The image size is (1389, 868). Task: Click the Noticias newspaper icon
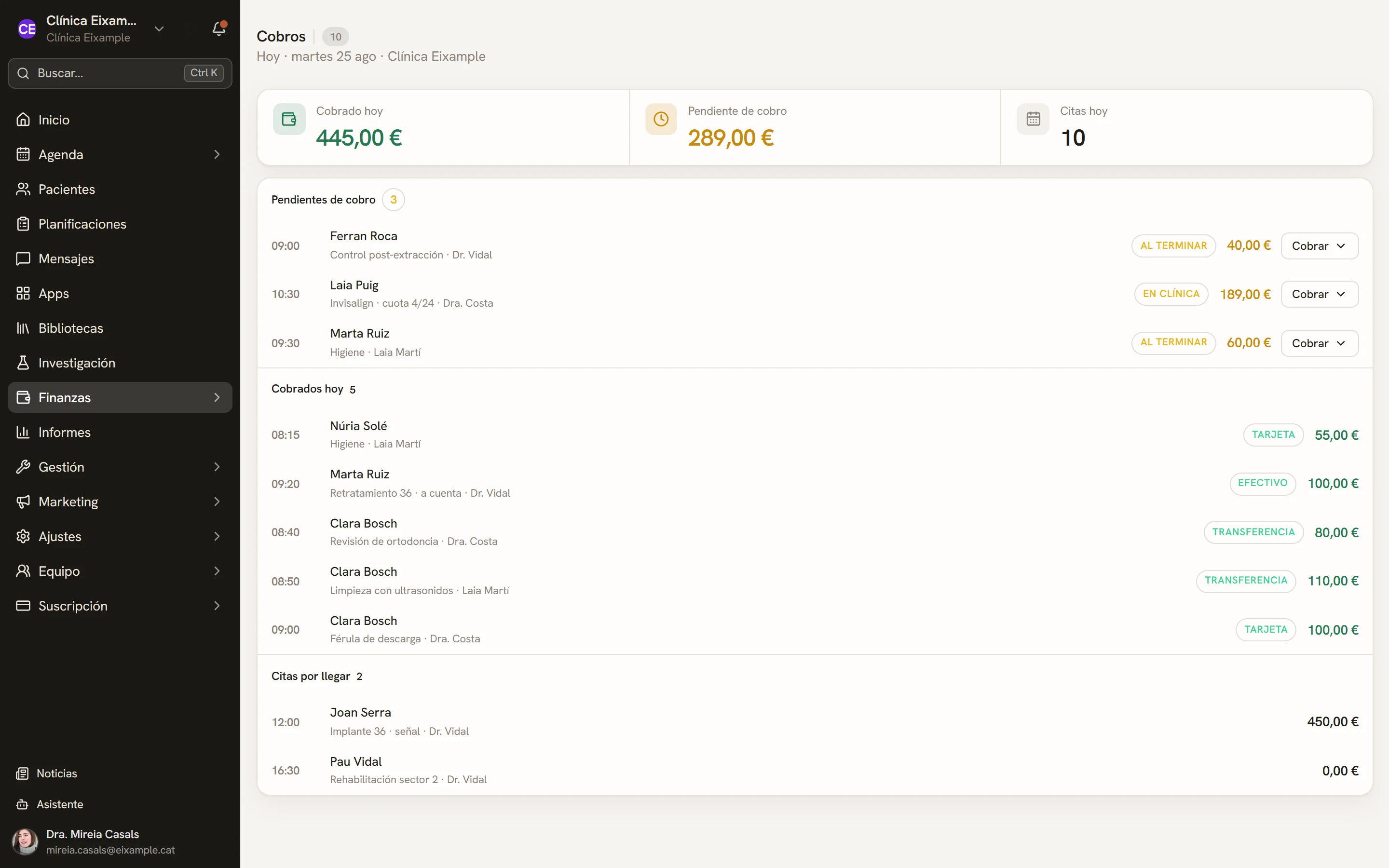pyautogui.click(x=22, y=773)
